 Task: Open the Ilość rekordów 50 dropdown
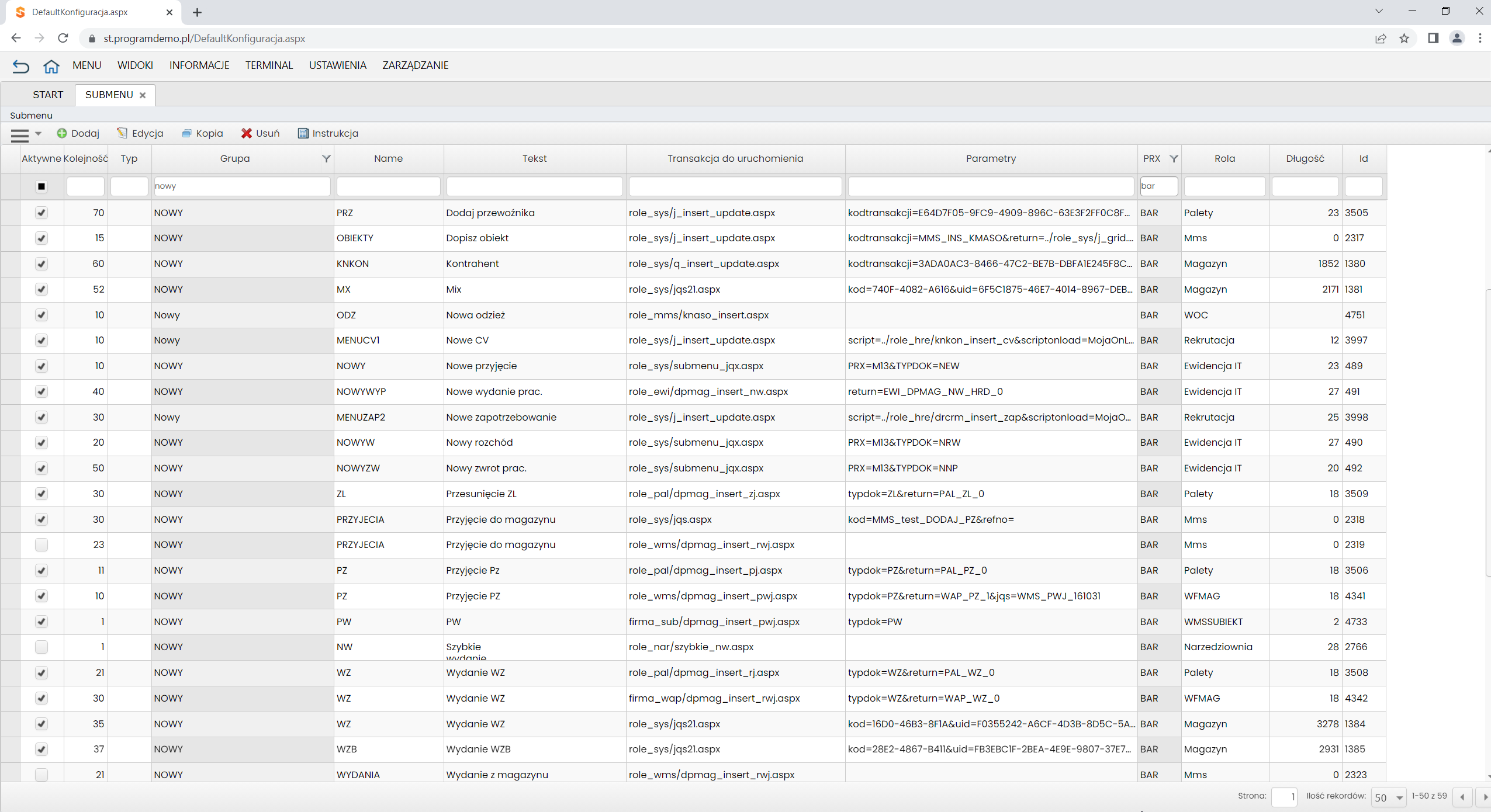(x=1388, y=797)
